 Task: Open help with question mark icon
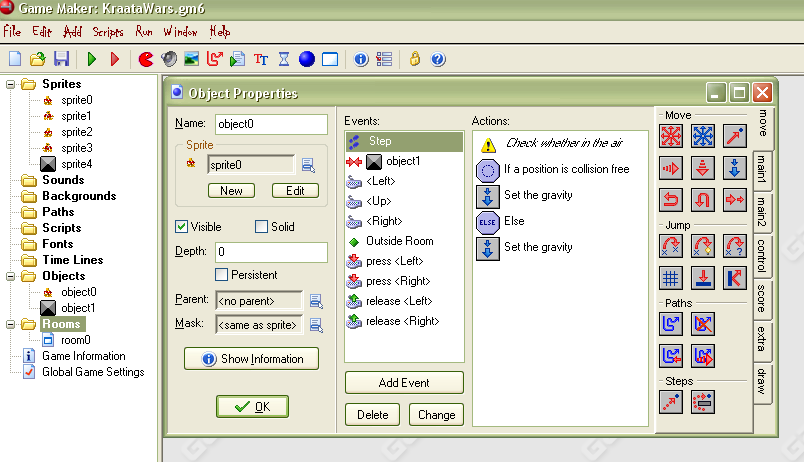click(438, 59)
